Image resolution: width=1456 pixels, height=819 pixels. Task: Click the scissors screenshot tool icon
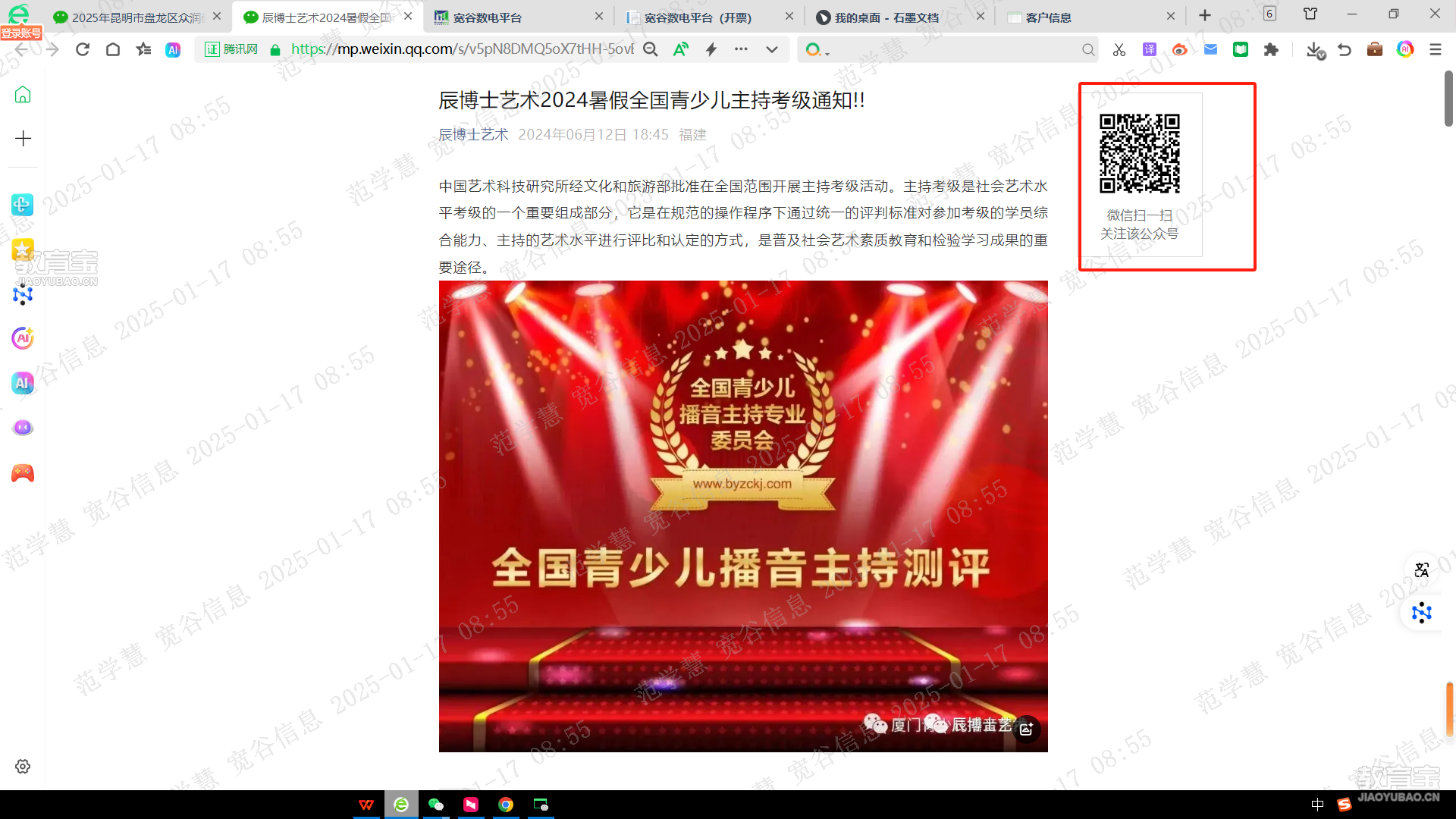coord(1119,49)
